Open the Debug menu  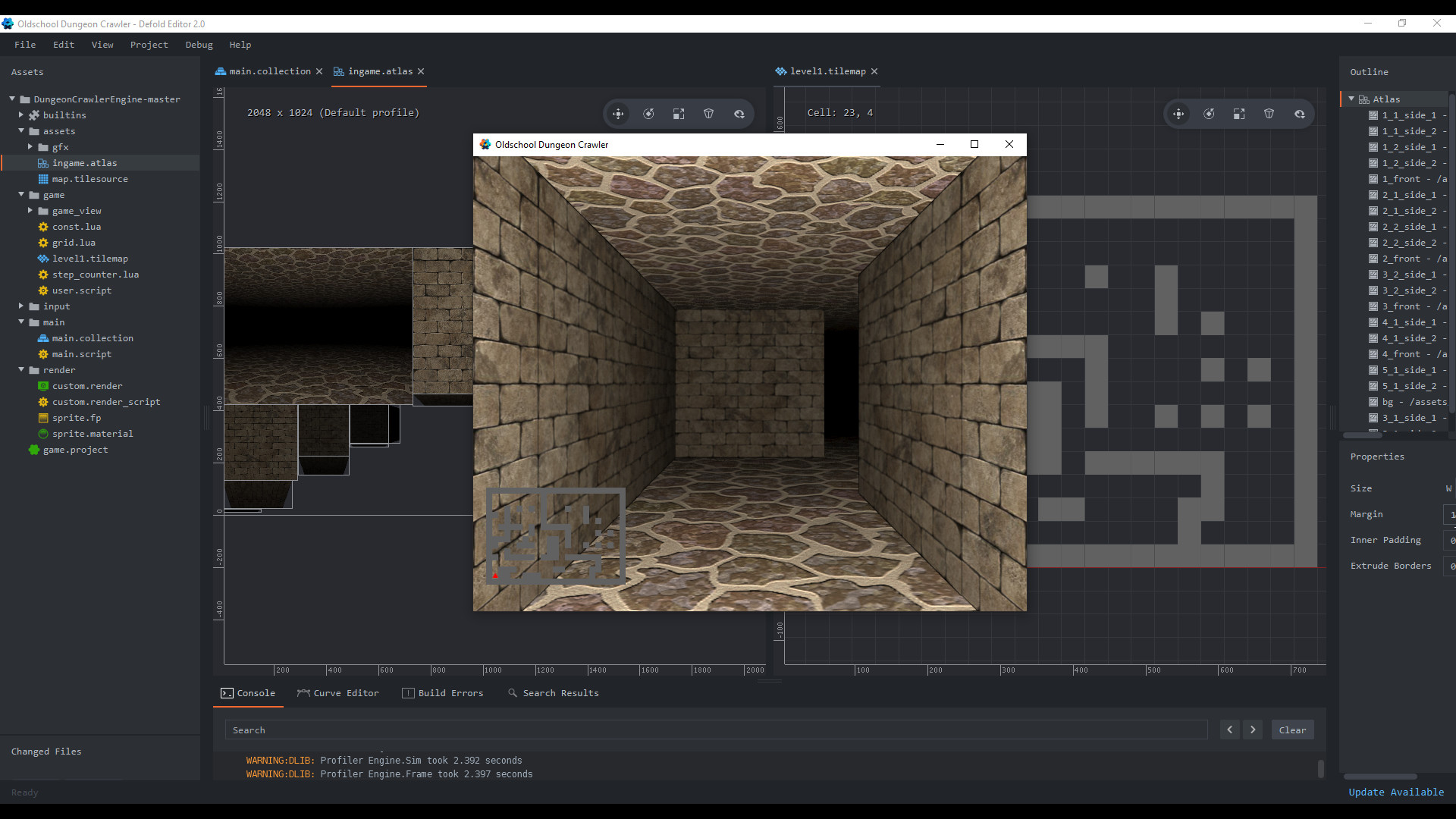click(x=199, y=45)
